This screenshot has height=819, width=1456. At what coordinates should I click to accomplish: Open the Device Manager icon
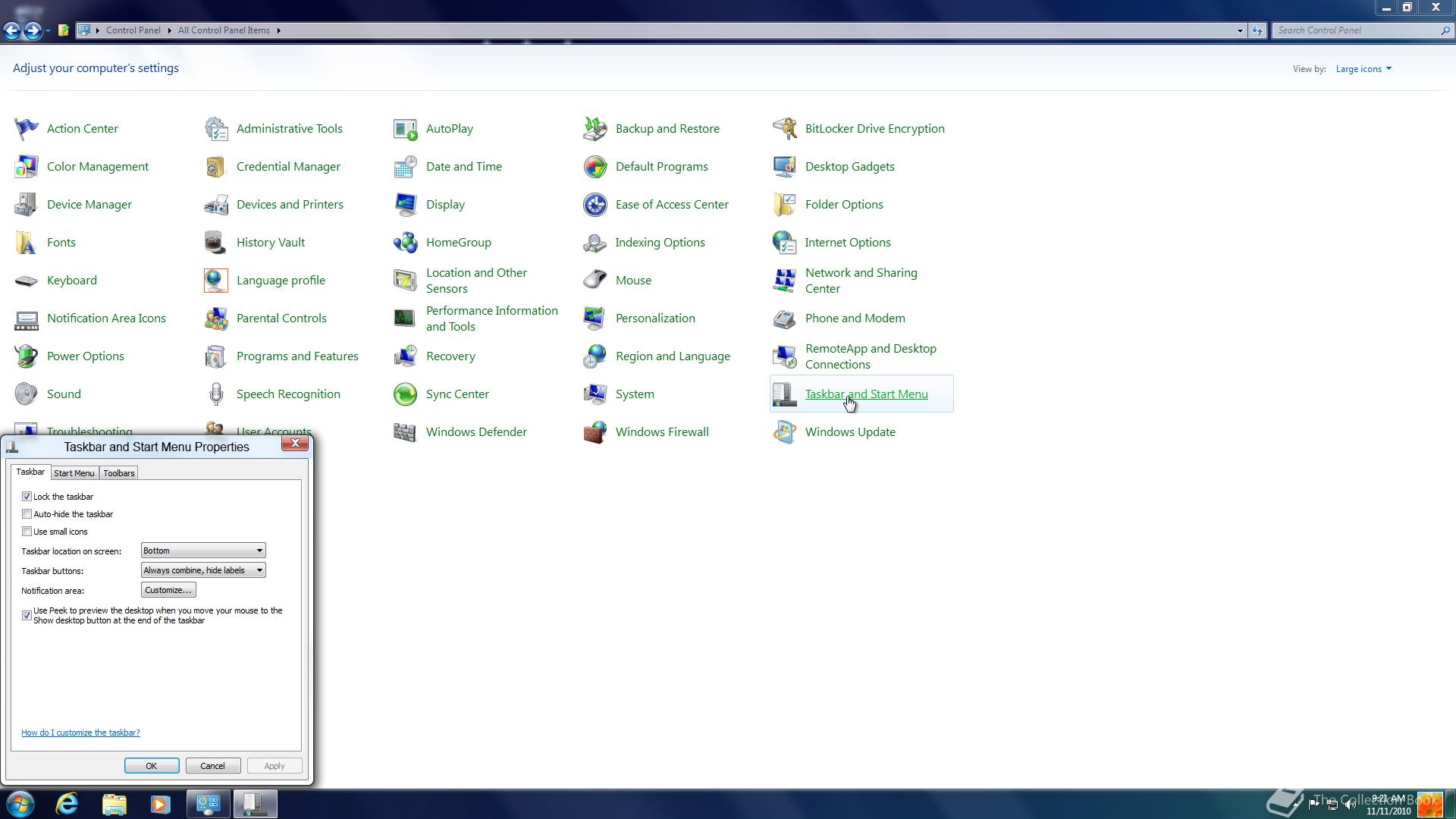click(27, 205)
